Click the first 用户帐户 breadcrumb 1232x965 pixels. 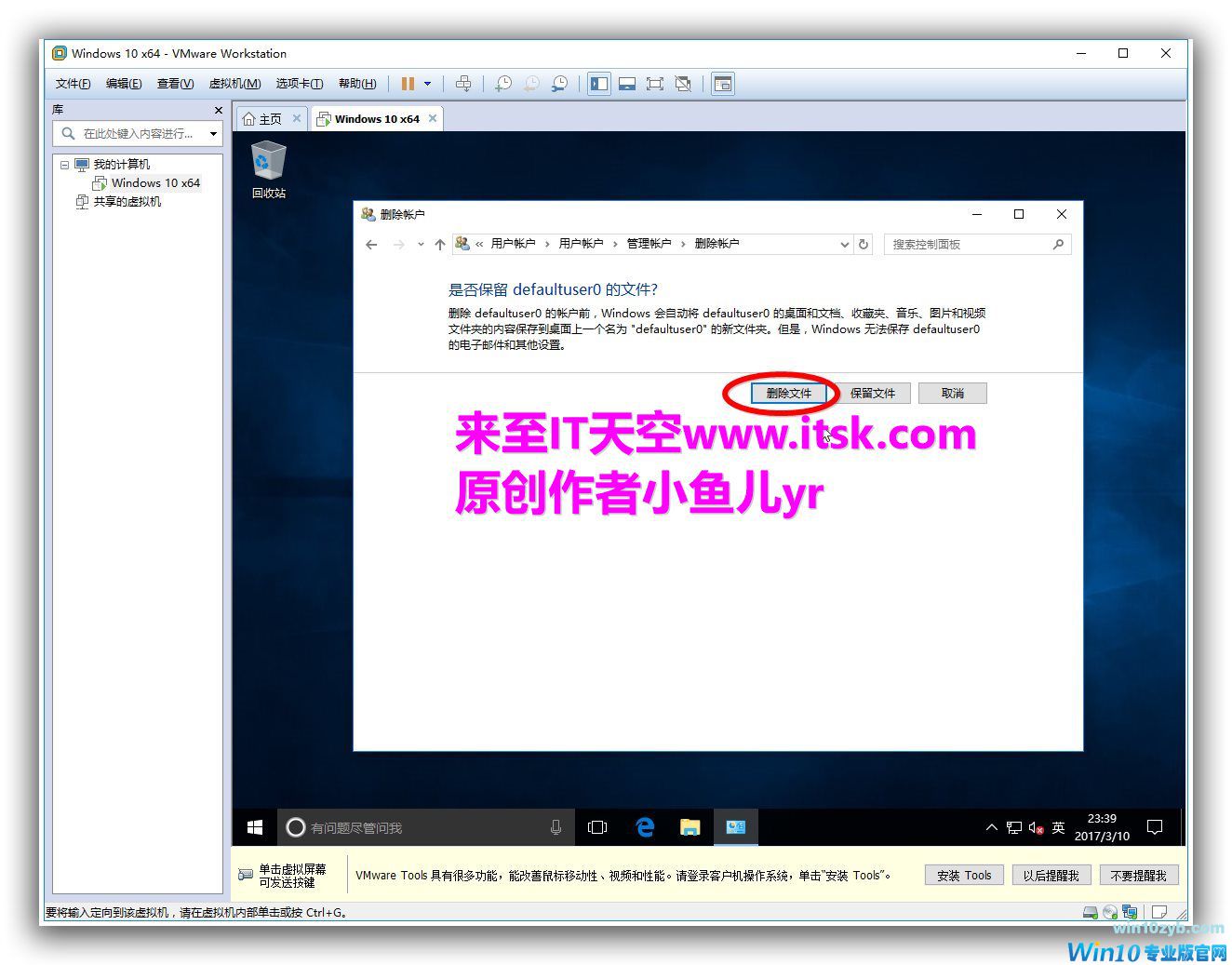click(513, 244)
